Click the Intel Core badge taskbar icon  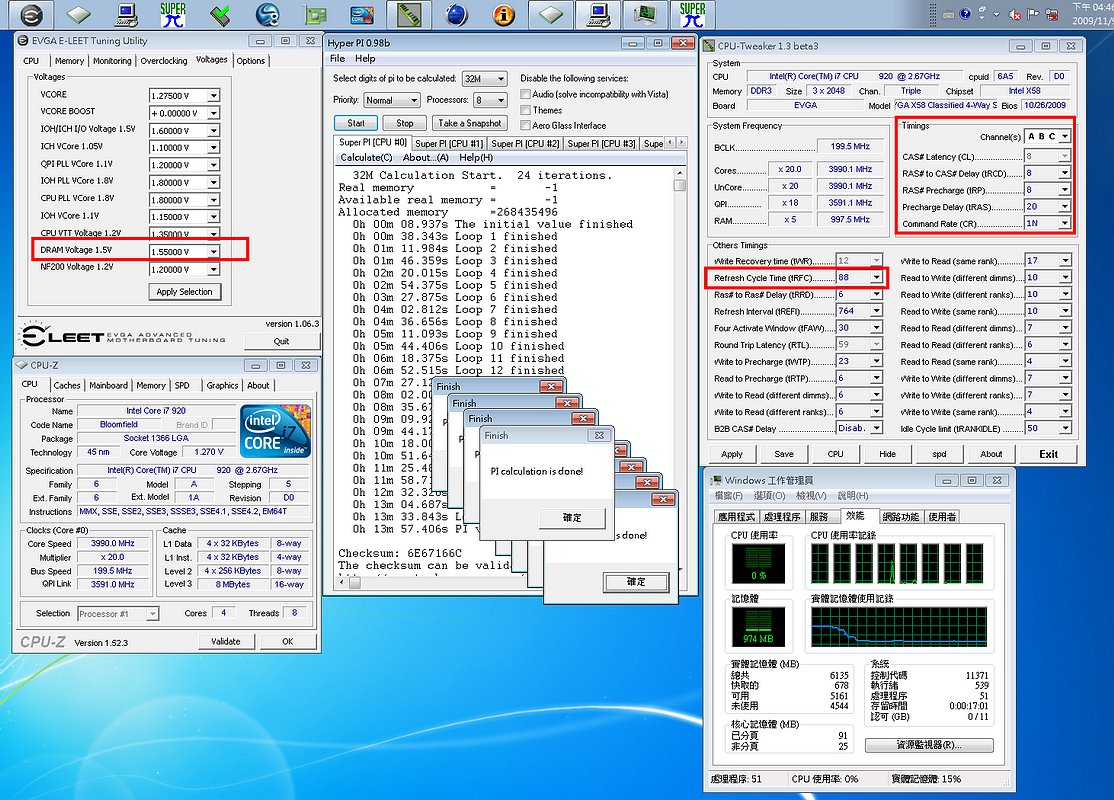[362, 14]
